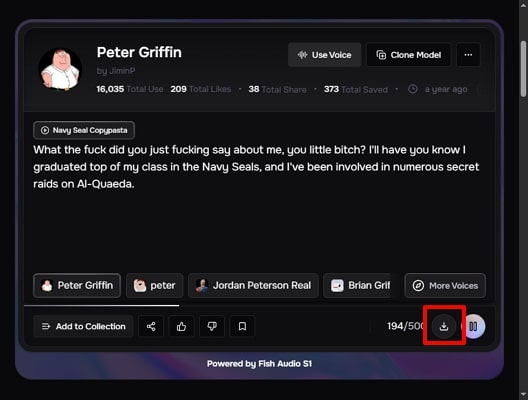This screenshot has height=400, width=528.
Task: Click the 194/500 character counter
Action: point(405,326)
